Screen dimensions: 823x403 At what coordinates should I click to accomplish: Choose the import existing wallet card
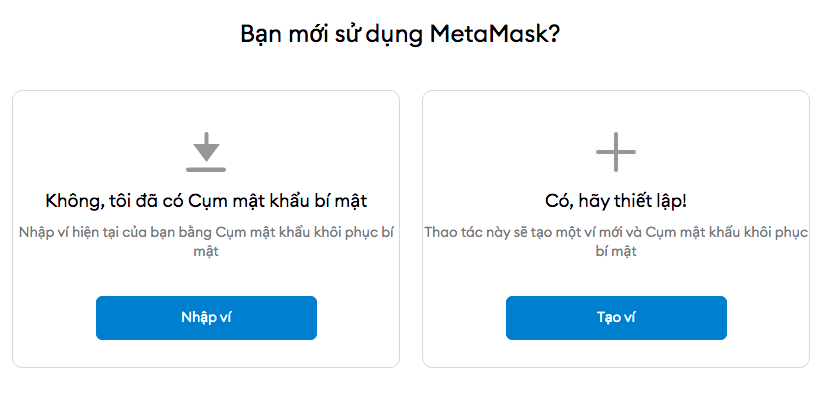[x=206, y=229]
